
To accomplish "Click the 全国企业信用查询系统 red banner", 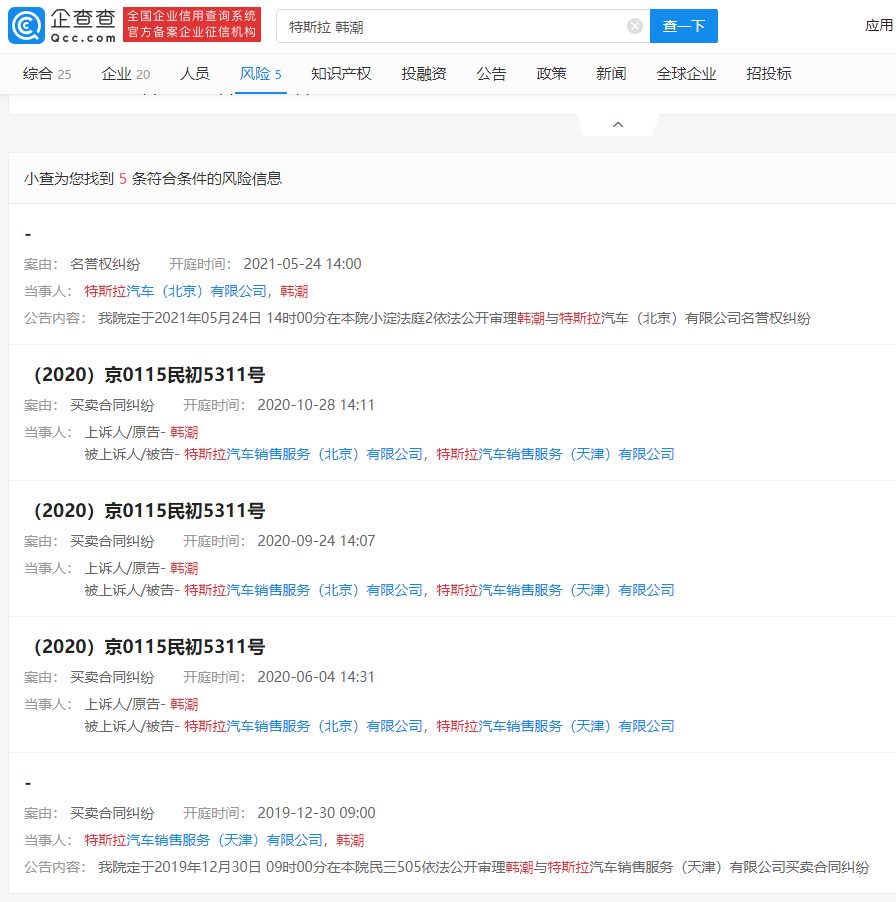I will [192, 25].
